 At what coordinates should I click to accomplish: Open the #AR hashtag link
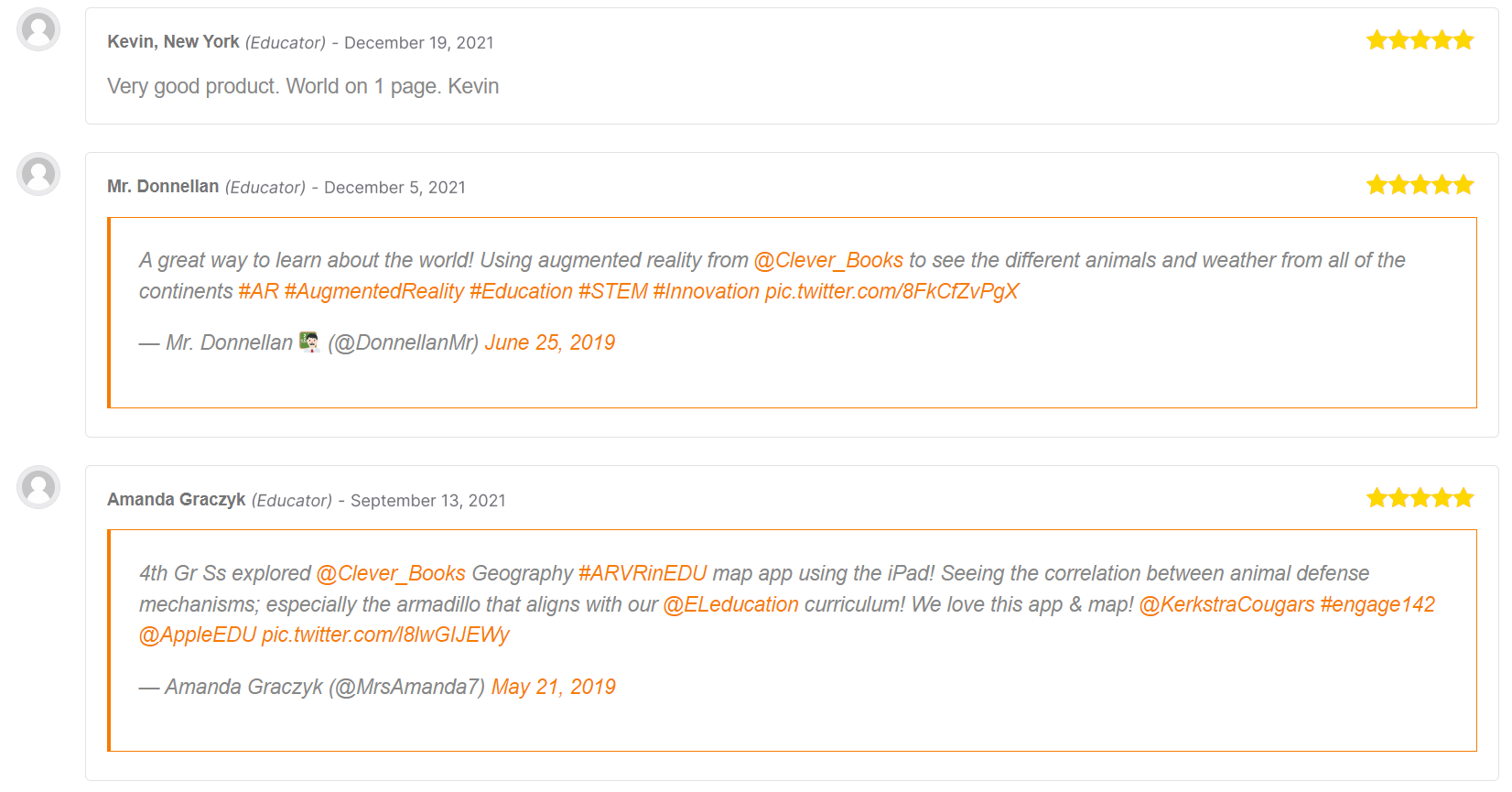pyautogui.click(x=258, y=291)
